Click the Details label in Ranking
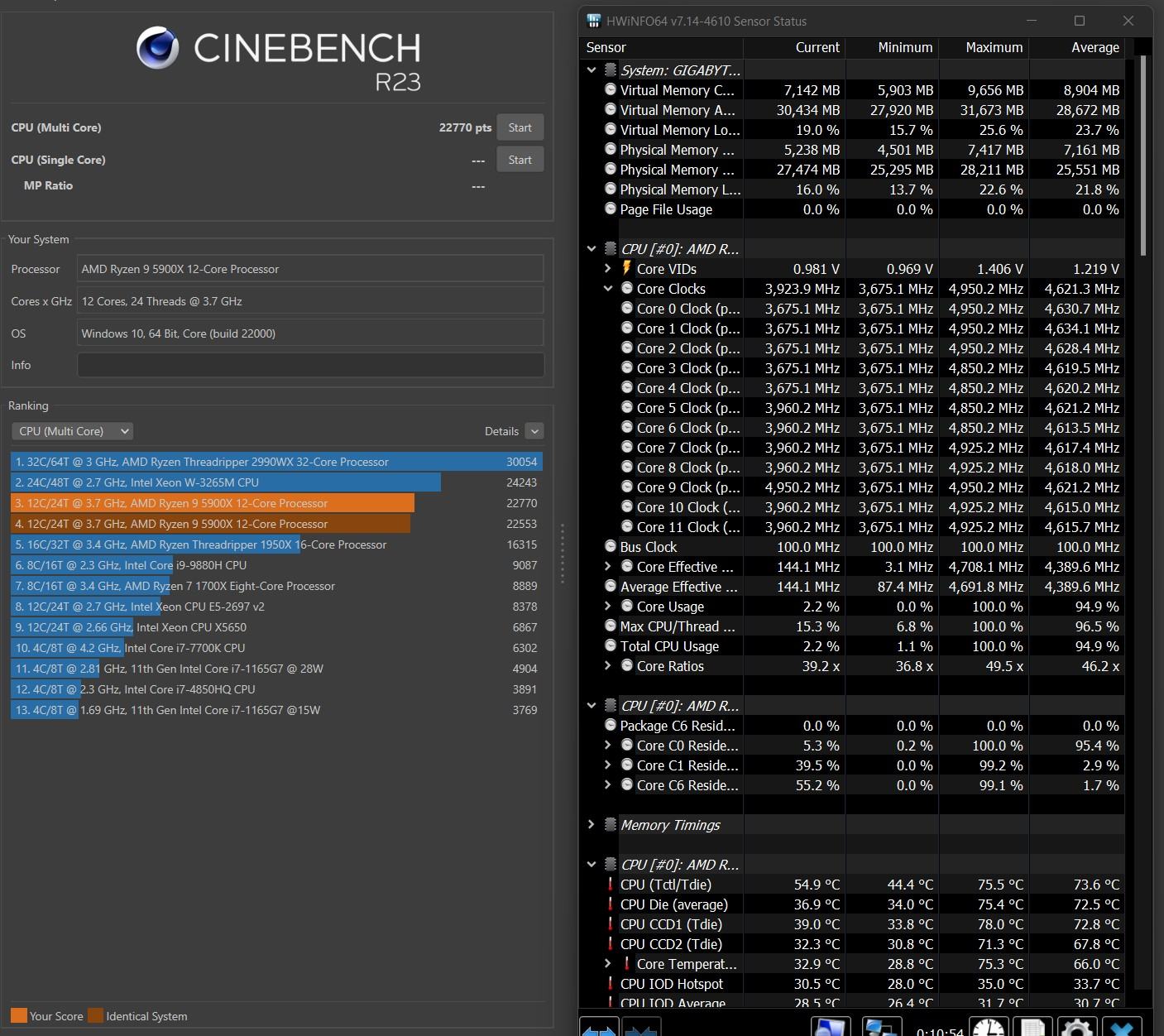Viewport: 1164px width, 1036px height. tap(501, 431)
